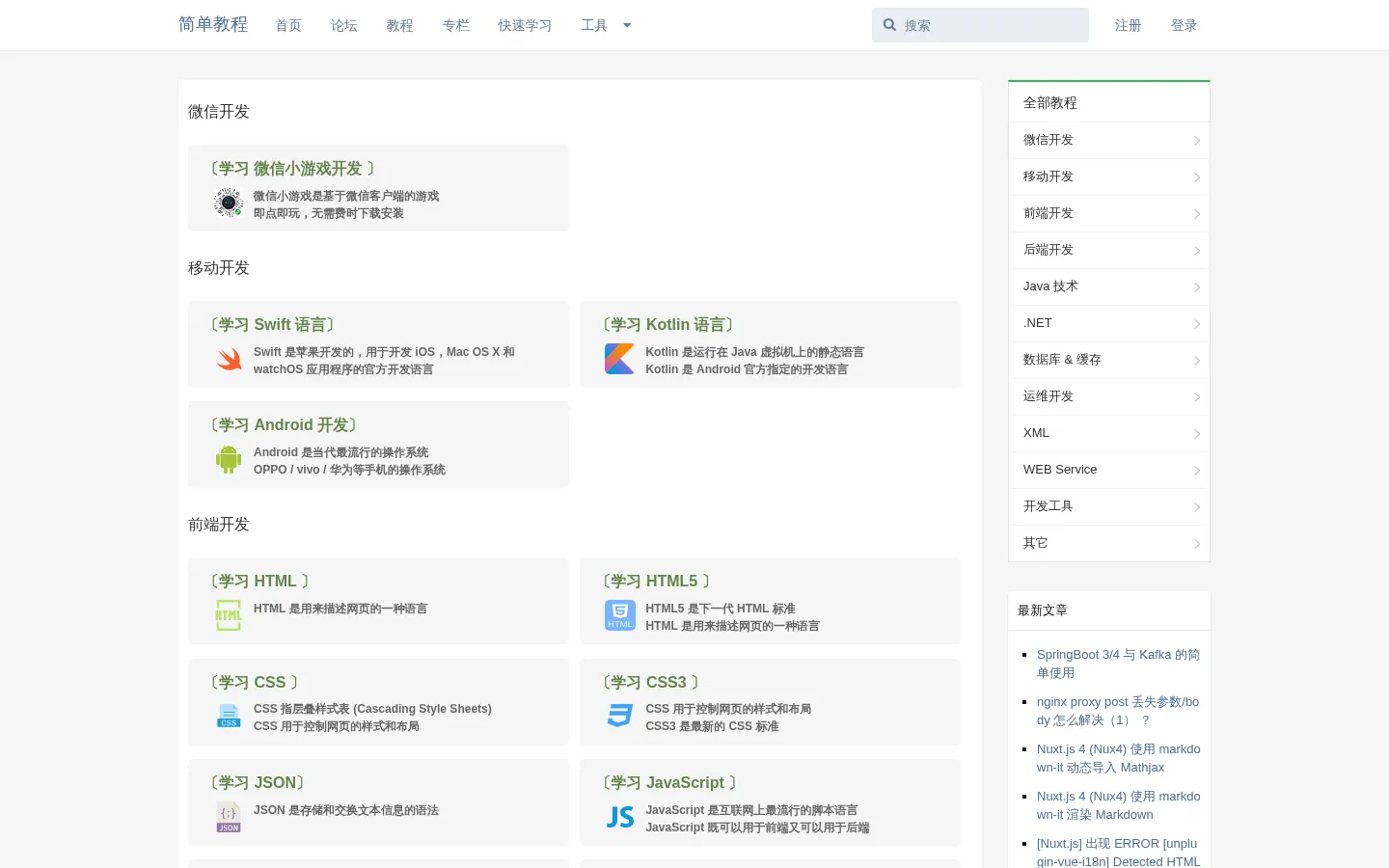Expand the 数据库 & 缓存 chevron
Image resolution: width=1389 pixels, height=868 pixels.
1196,361
